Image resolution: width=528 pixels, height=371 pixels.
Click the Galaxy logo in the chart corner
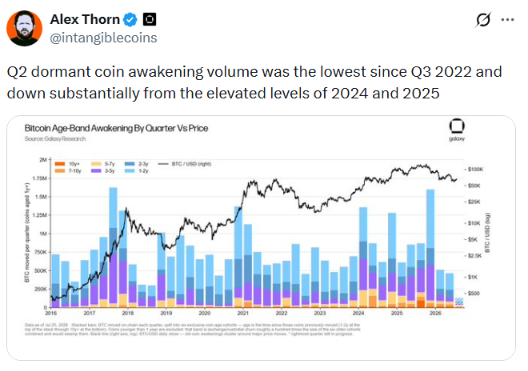click(x=457, y=130)
